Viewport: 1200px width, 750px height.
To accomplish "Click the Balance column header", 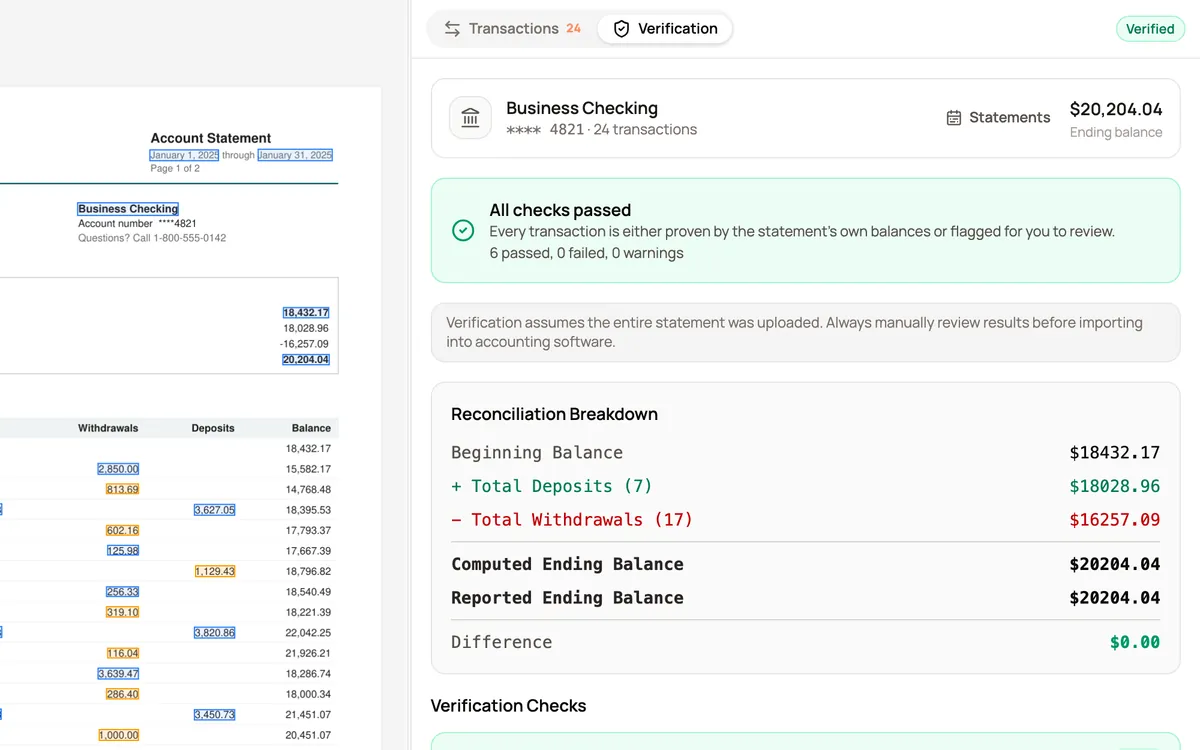I will [x=311, y=428].
